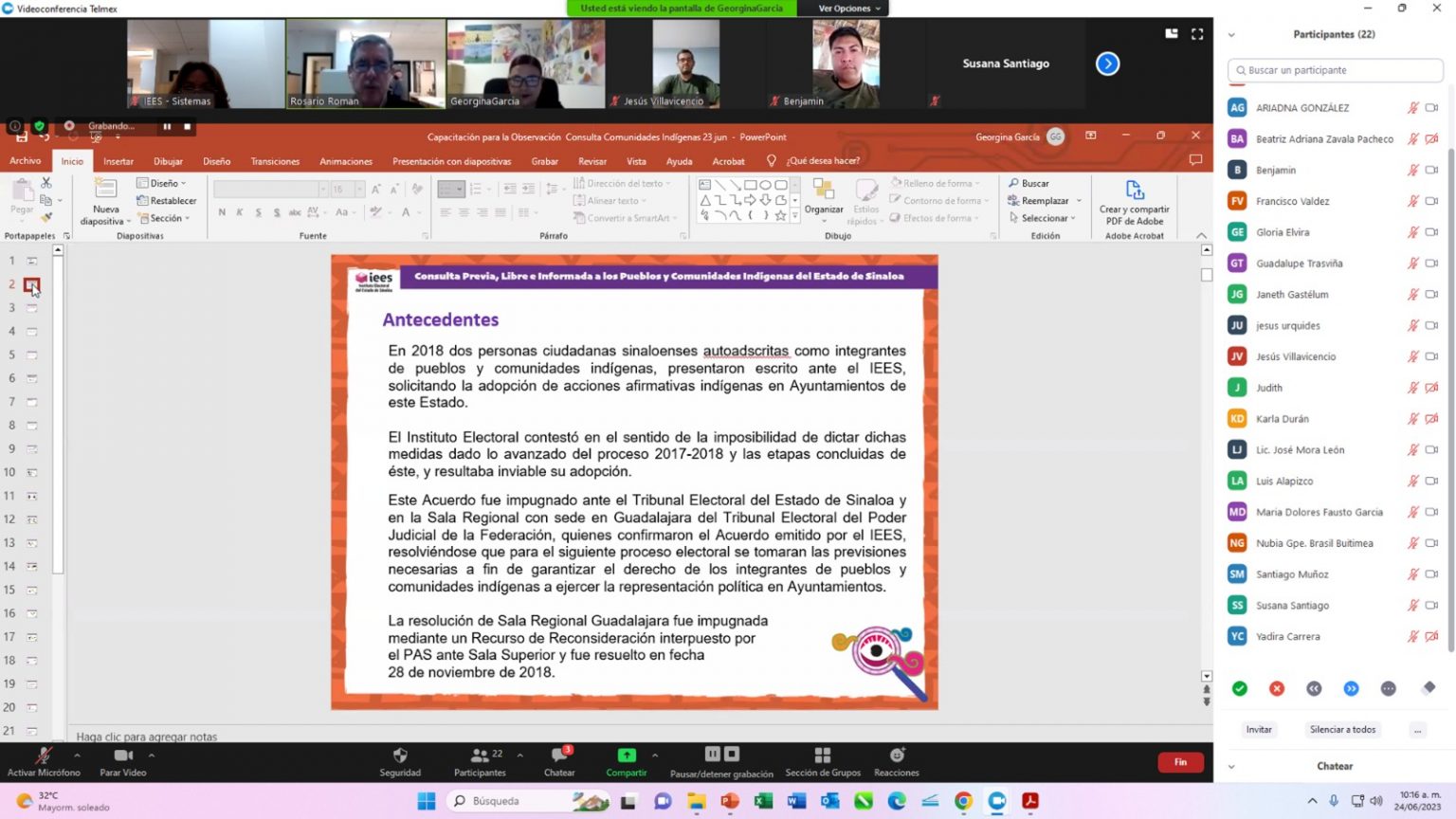The image size is (1456, 819).
Task: Click the Invitar button
Action: tap(1259, 730)
